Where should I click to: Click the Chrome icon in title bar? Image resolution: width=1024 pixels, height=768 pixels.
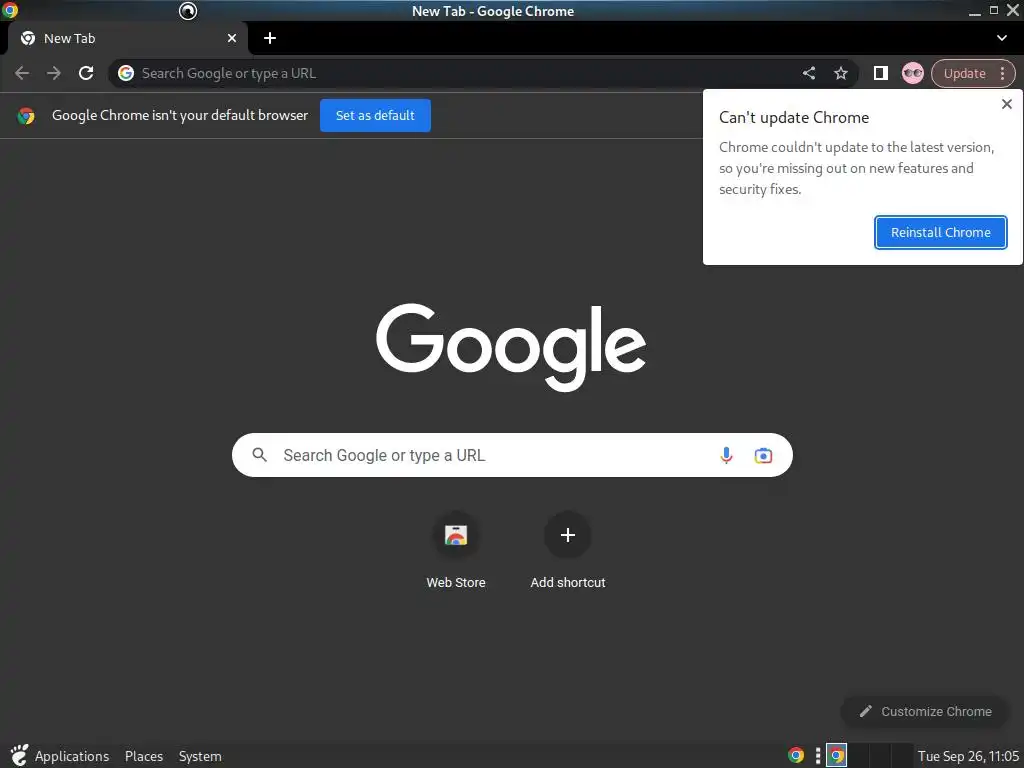tap(10, 10)
